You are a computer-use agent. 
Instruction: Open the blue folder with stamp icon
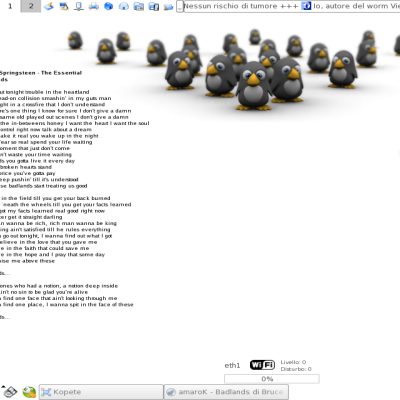[x=169, y=6]
